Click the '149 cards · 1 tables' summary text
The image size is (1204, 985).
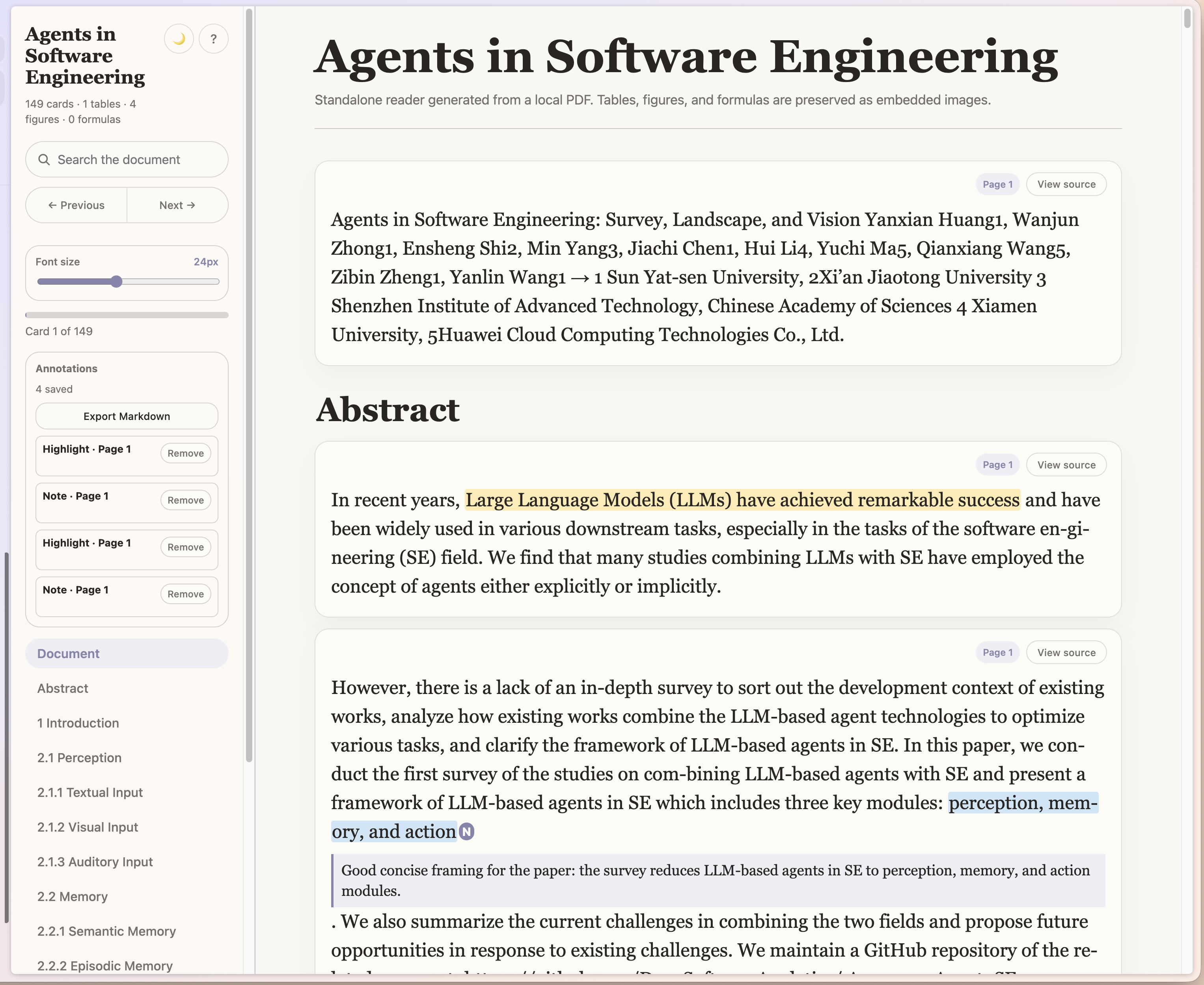coord(80,111)
